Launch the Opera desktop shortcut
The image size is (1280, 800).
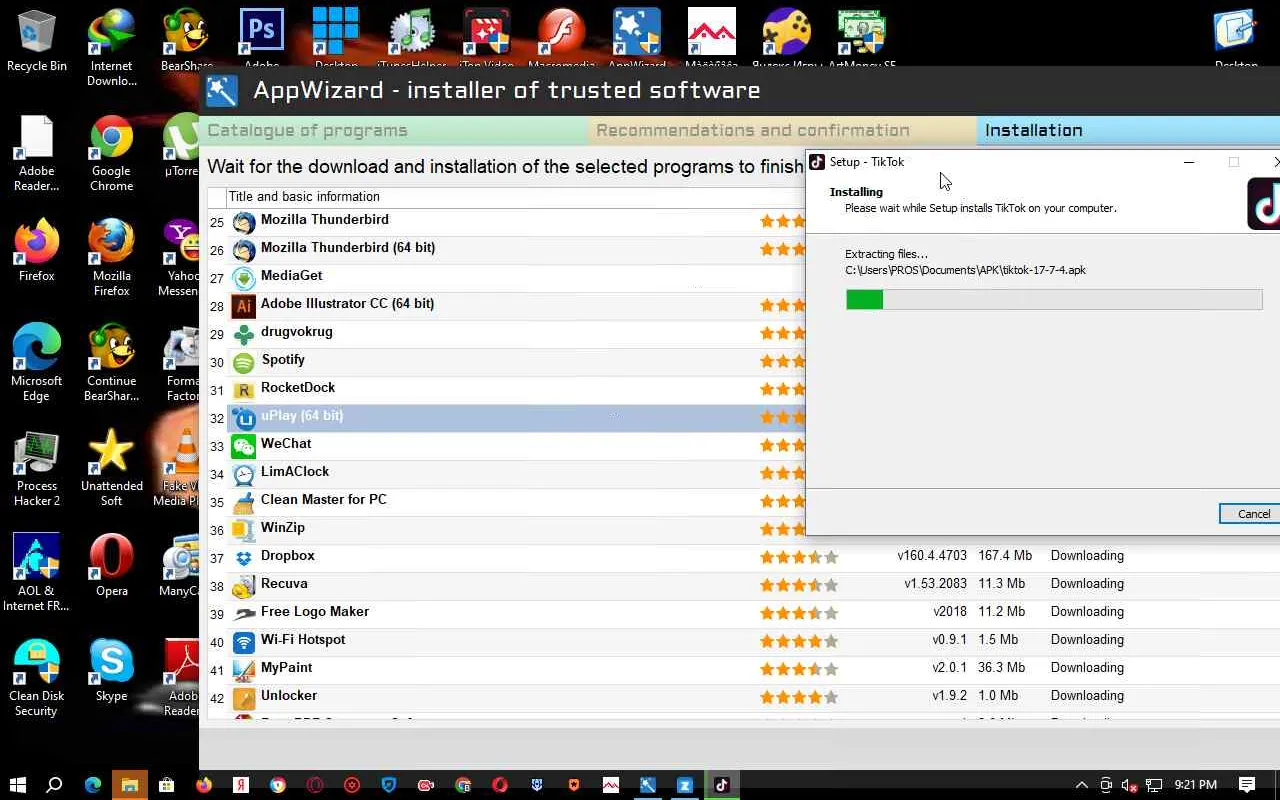click(x=111, y=565)
